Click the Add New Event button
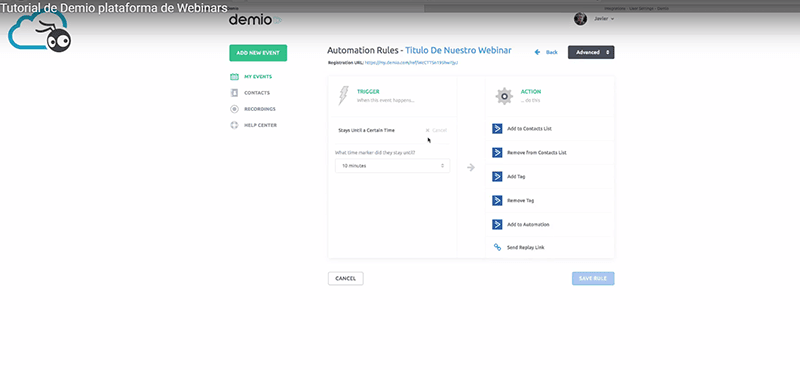800x370 pixels. (258, 53)
